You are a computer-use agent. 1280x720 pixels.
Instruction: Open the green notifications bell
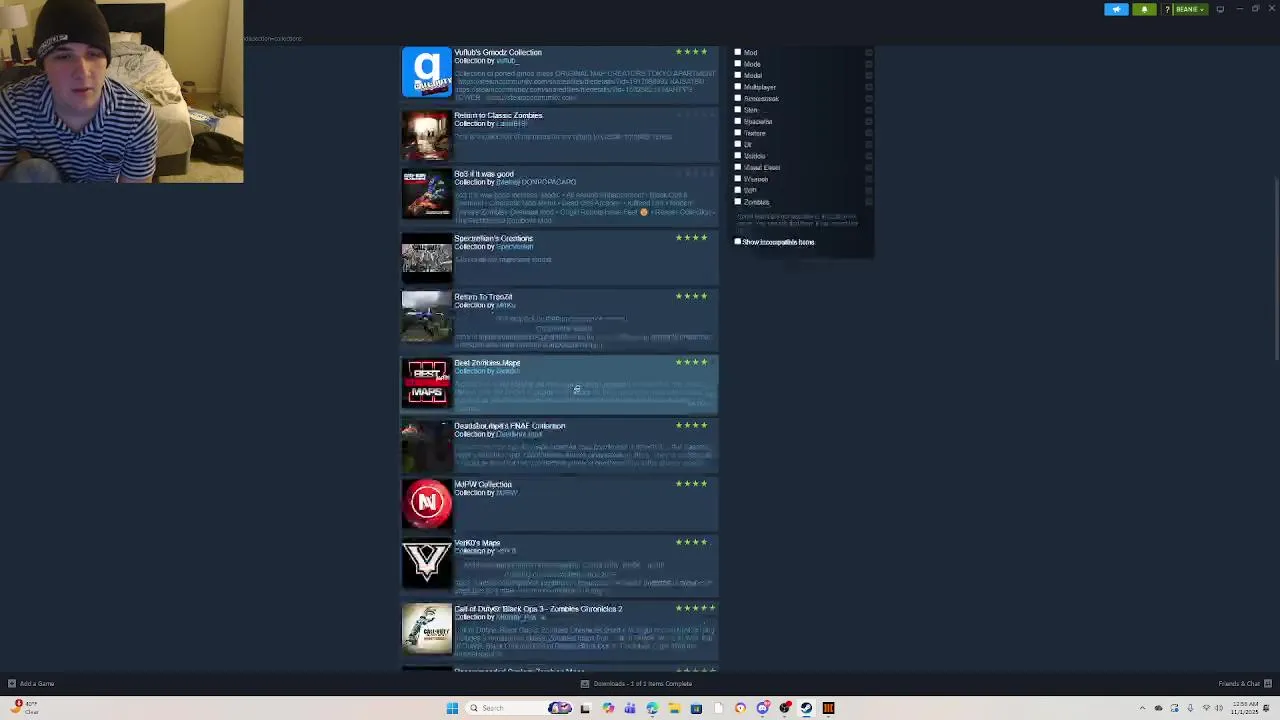tap(1144, 9)
